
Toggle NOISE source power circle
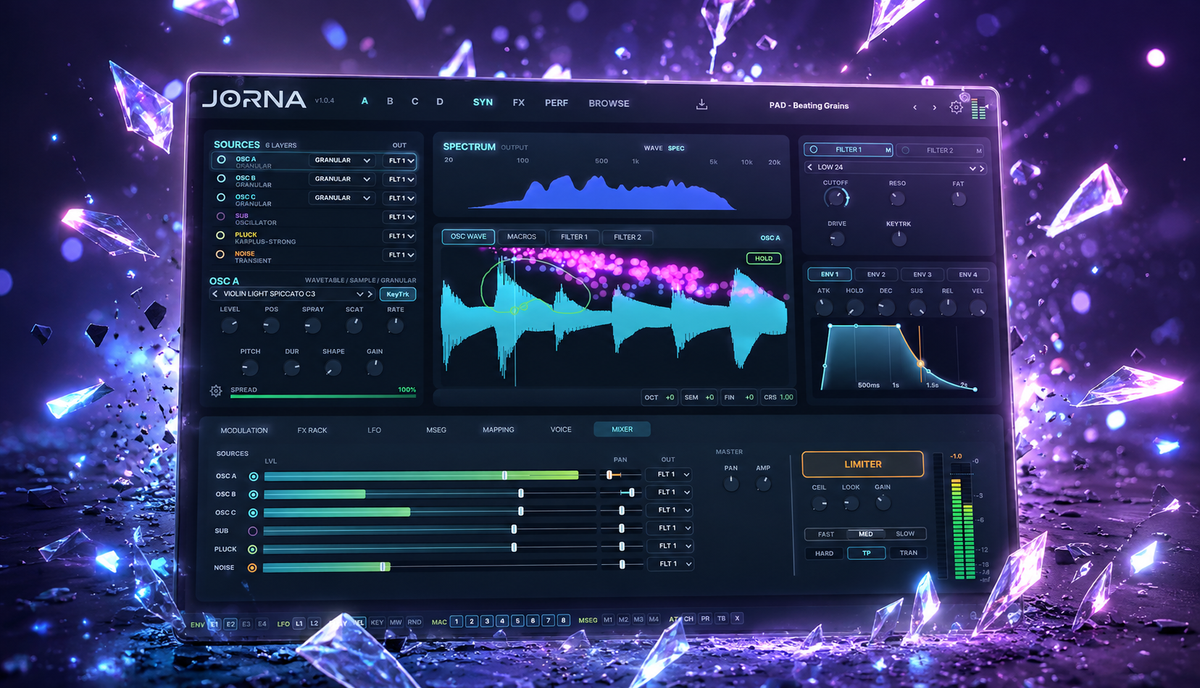click(222, 254)
